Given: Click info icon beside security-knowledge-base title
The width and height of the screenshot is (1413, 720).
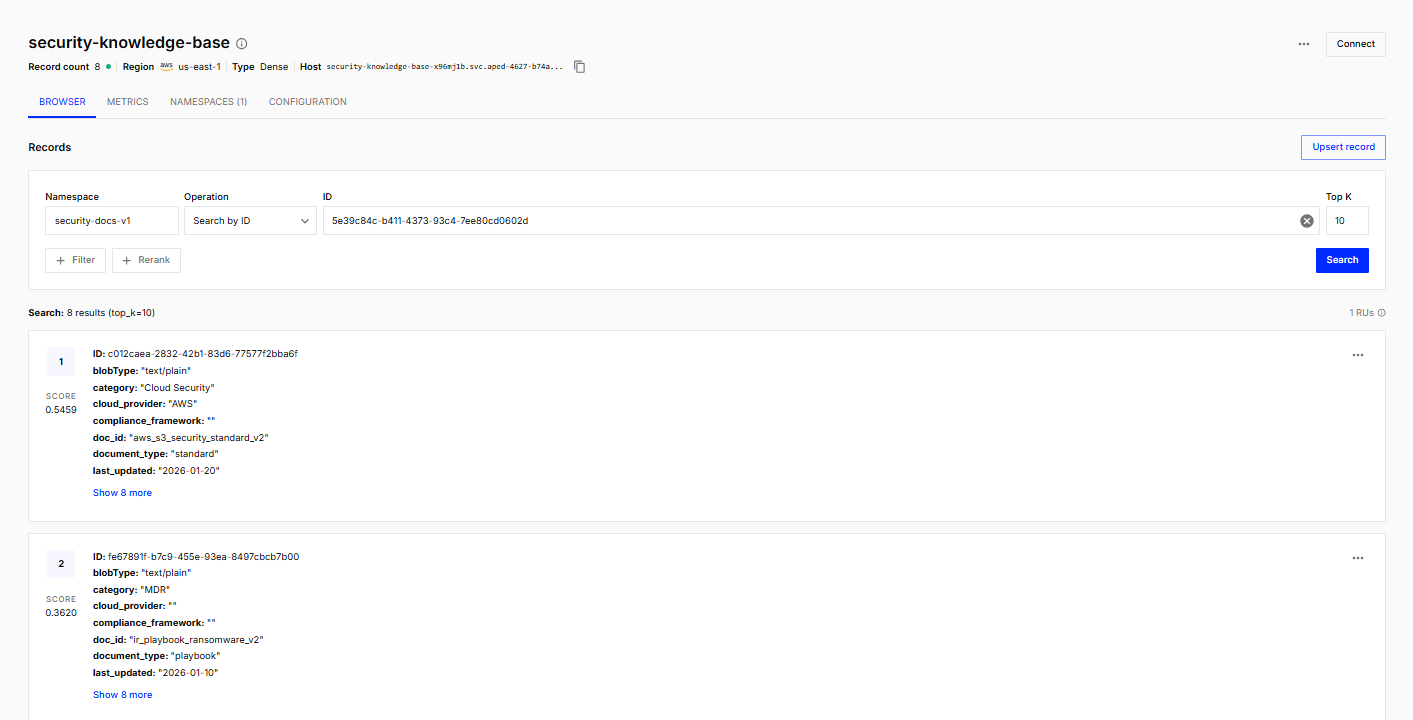Looking at the screenshot, I should [x=242, y=44].
